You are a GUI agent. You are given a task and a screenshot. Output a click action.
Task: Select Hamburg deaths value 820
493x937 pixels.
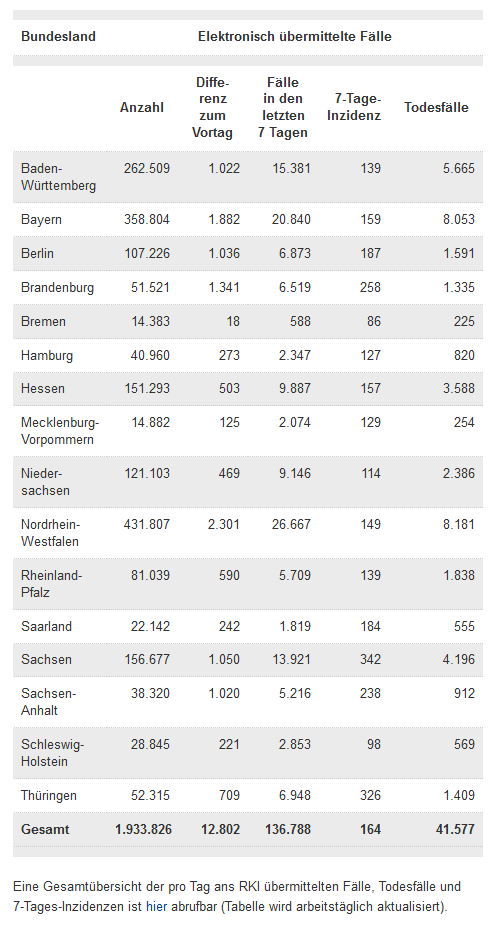[464, 356]
